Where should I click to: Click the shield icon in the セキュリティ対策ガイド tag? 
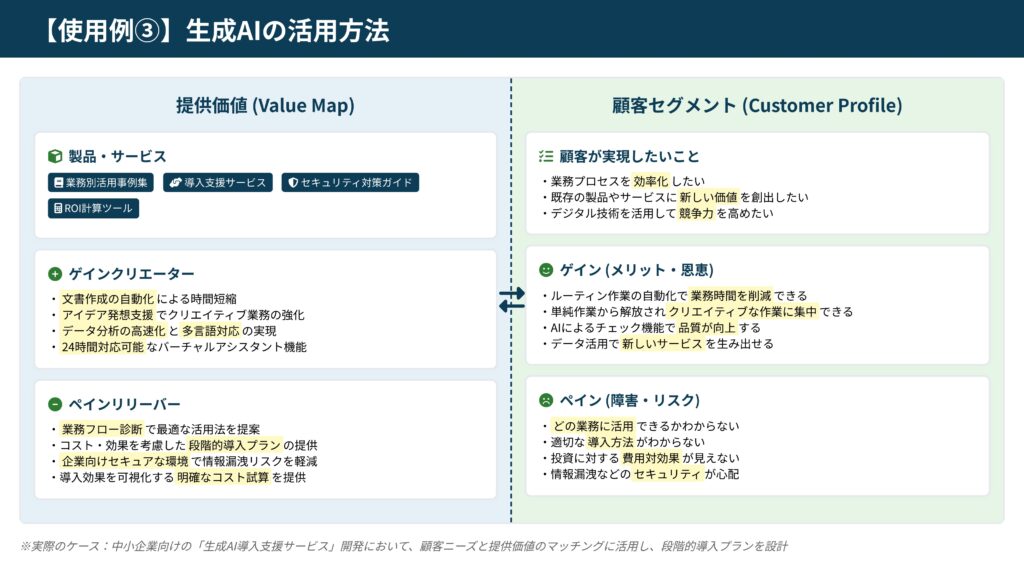pos(292,183)
